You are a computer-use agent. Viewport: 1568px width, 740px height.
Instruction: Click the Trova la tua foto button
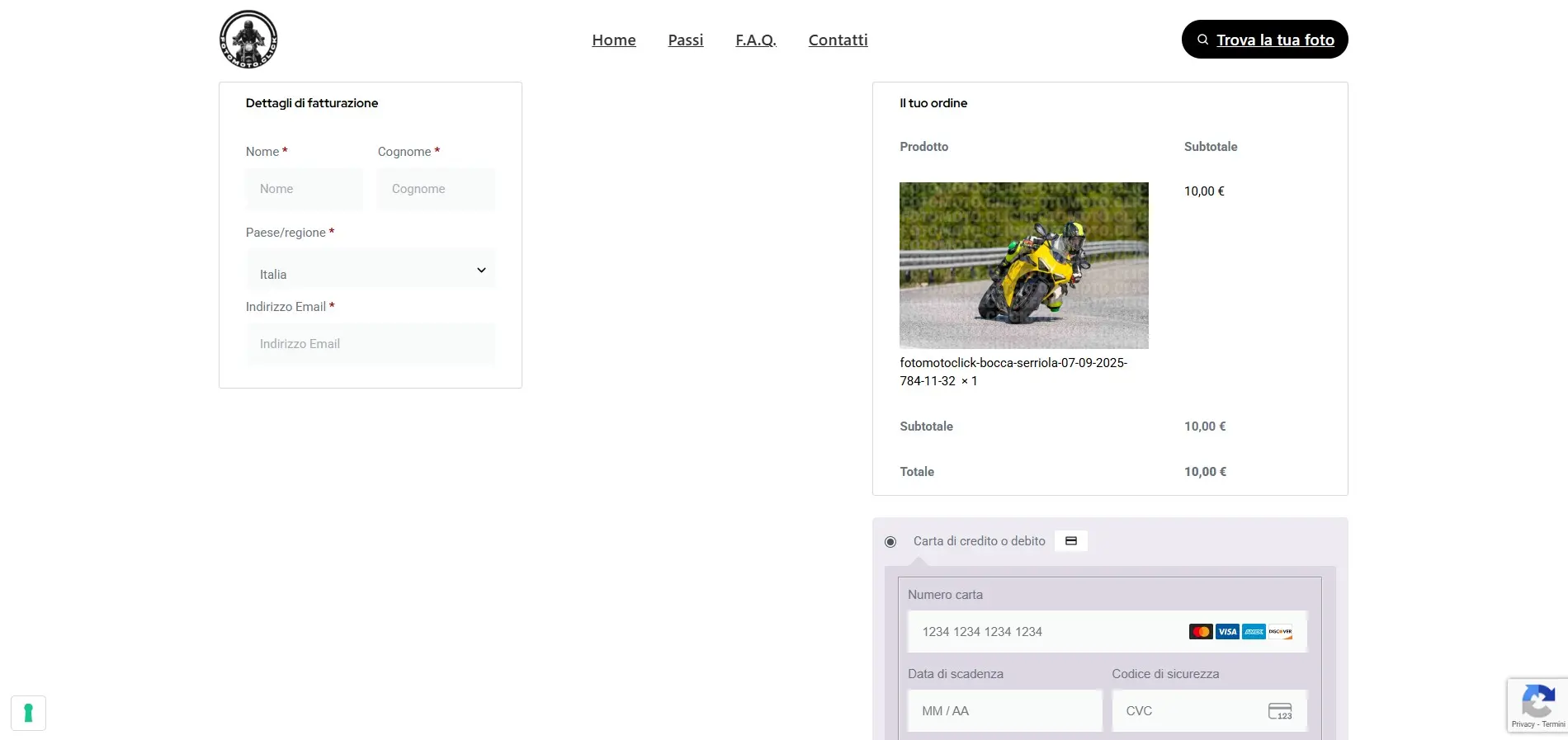click(1264, 40)
